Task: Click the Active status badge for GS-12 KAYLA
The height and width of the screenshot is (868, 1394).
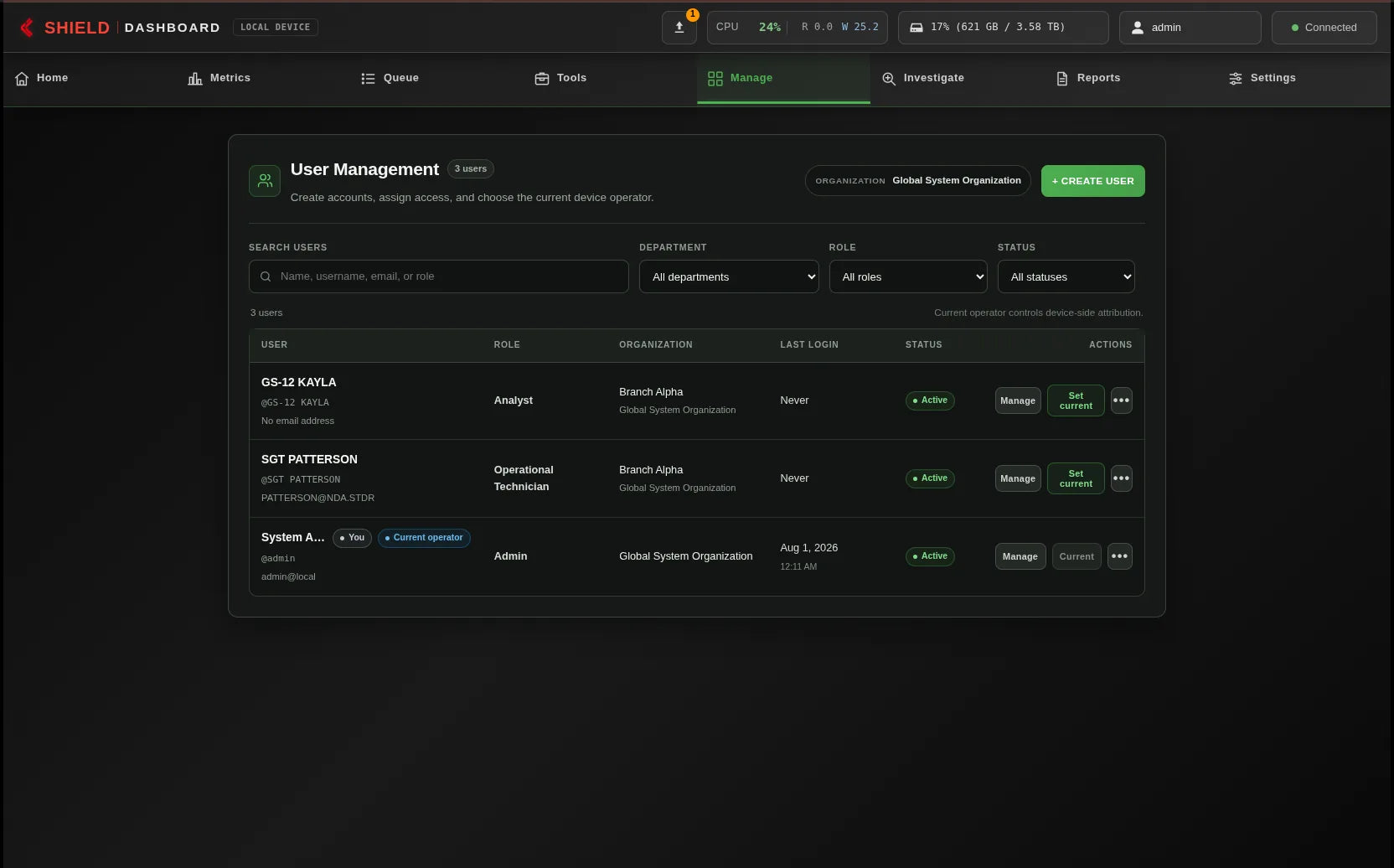Action: (930, 400)
